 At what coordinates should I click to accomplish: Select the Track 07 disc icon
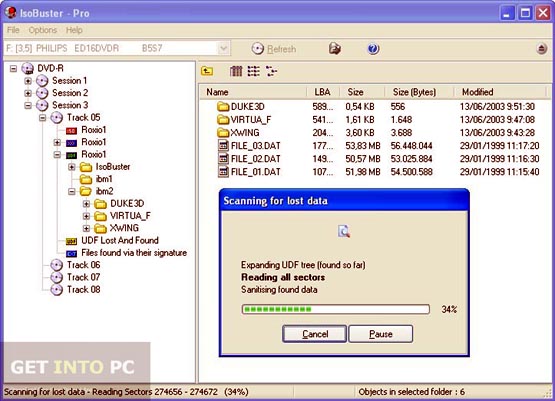click(56, 277)
